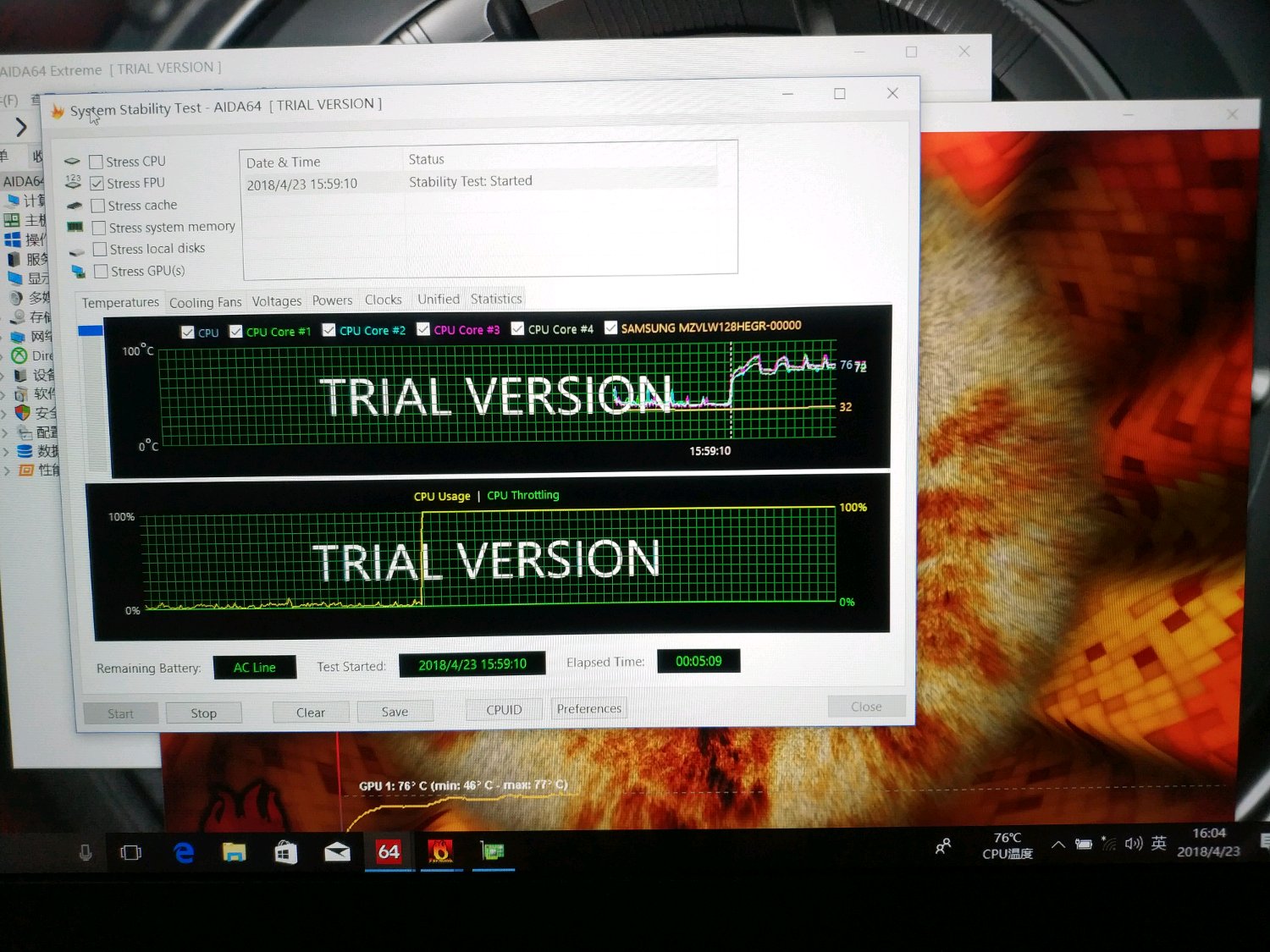Click the Stop button

[203, 713]
